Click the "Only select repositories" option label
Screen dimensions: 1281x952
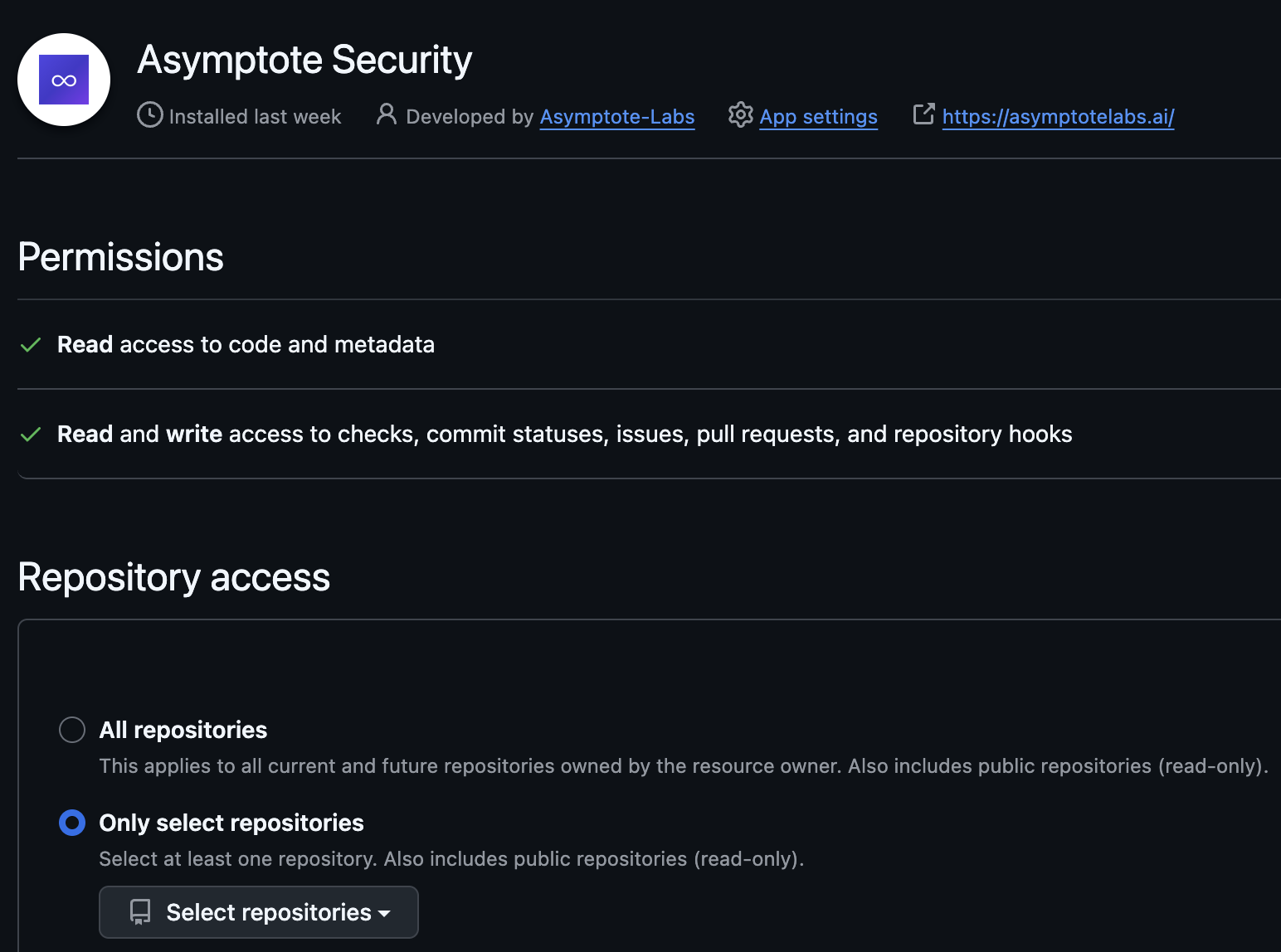[231, 823]
